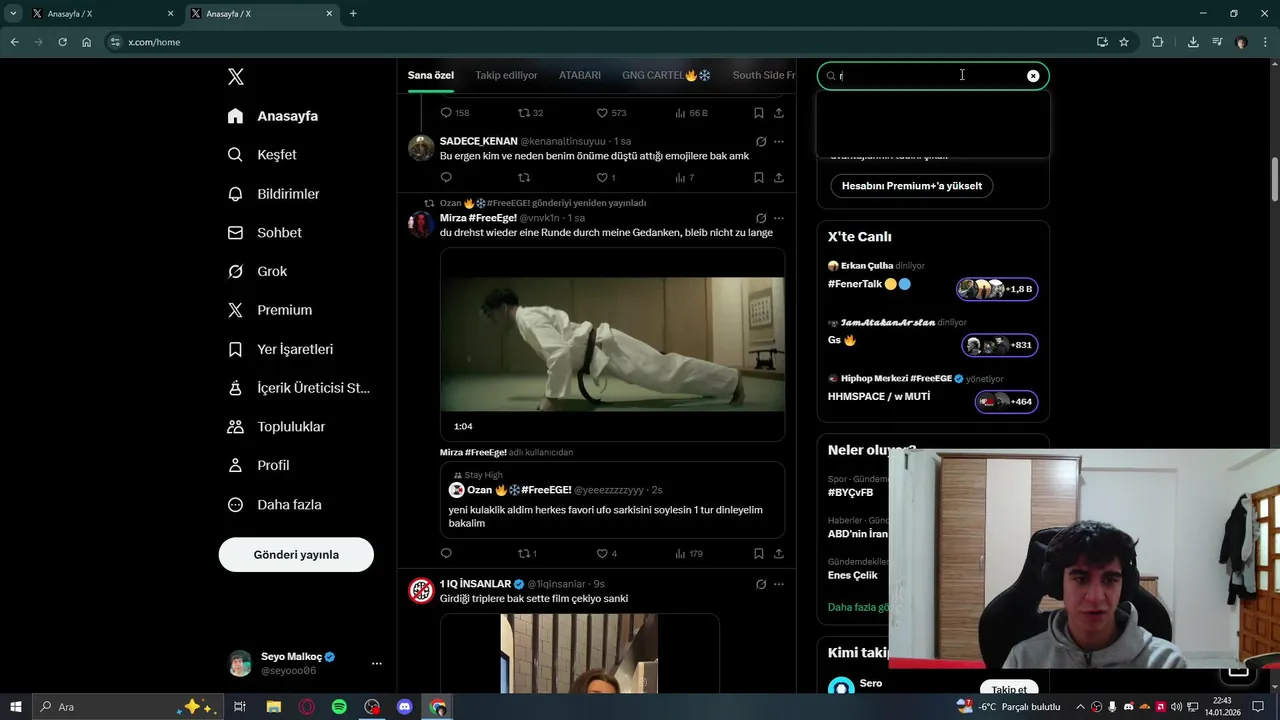The image size is (1280, 720).
Task: Open Chrome three-dot menu
Action: 1265,42
